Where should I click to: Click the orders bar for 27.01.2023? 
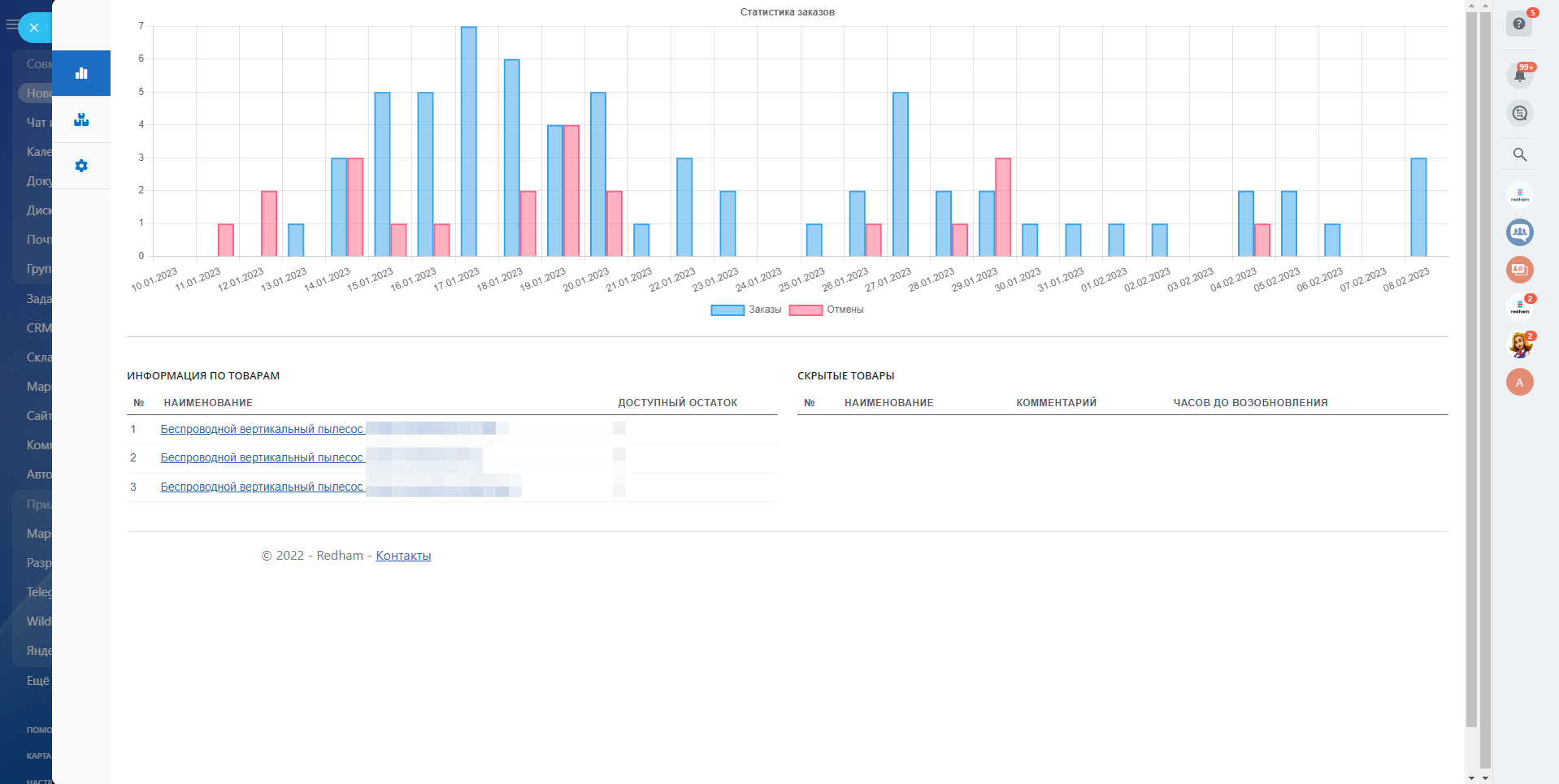coord(901,175)
